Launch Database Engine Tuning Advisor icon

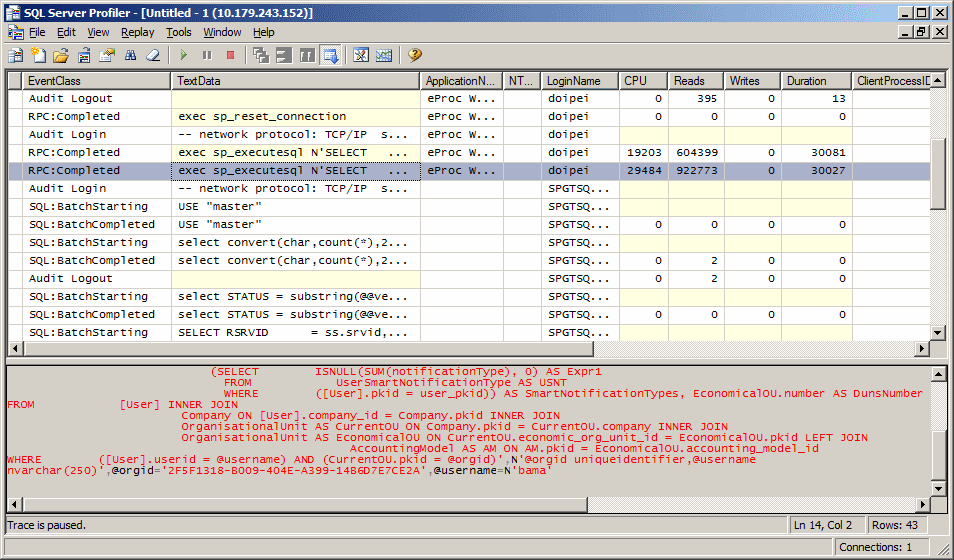coord(361,55)
